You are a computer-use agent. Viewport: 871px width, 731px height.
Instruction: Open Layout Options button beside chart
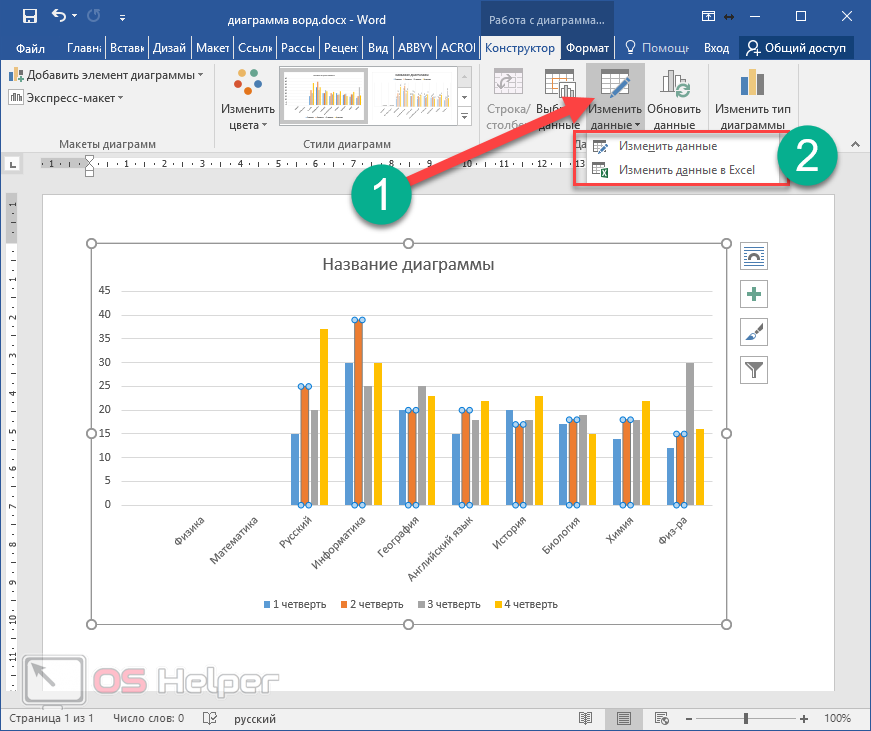pos(753,256)
